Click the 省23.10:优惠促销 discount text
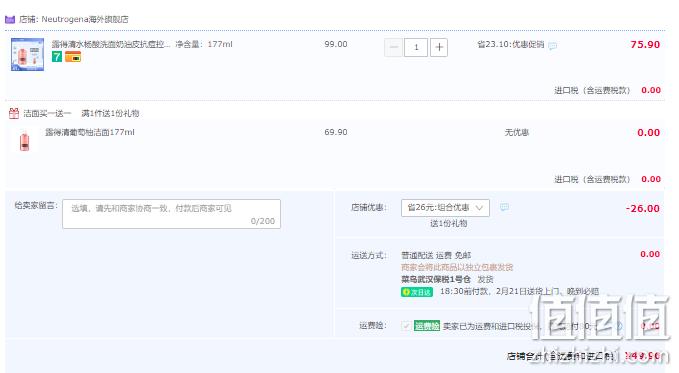The image size is (679, 373). click(x=511, y=44)
